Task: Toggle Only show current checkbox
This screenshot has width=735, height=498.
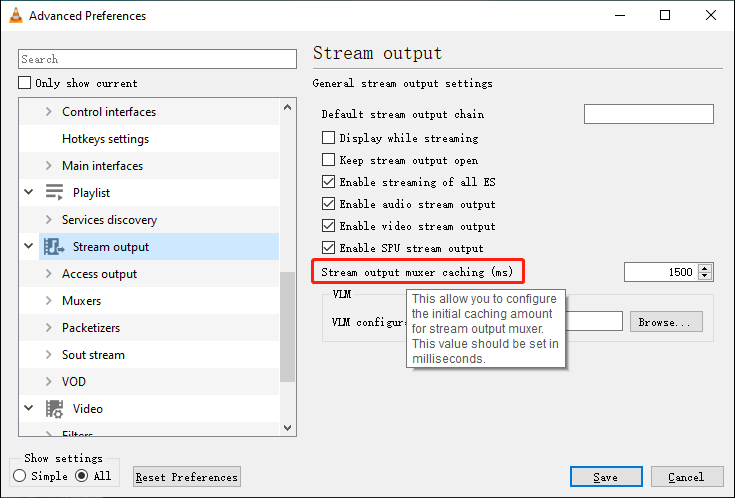Action: click(24, 83)
